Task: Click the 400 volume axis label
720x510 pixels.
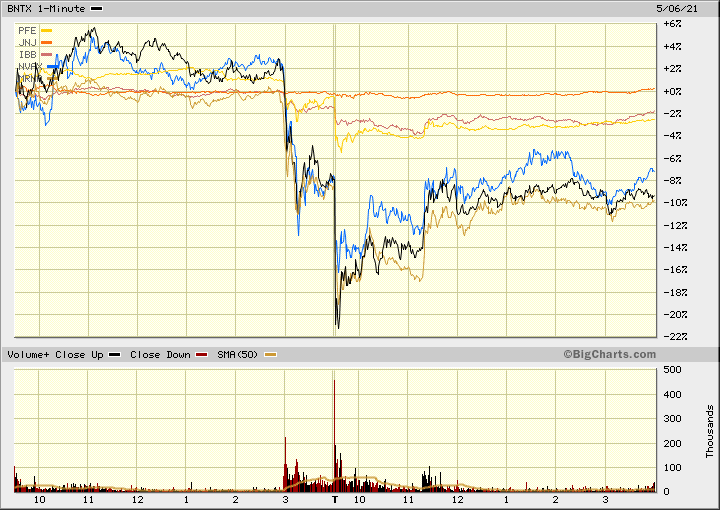Action: (x=672, y=394)
